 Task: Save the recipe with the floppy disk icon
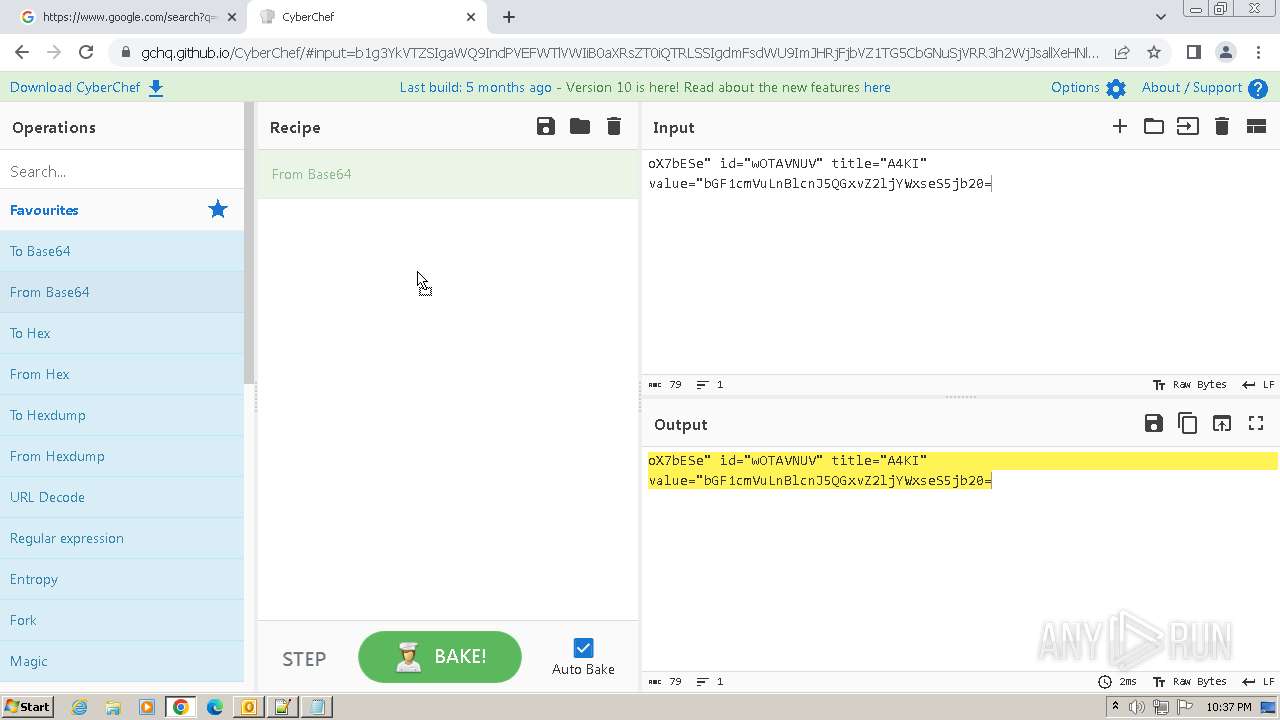546,126
